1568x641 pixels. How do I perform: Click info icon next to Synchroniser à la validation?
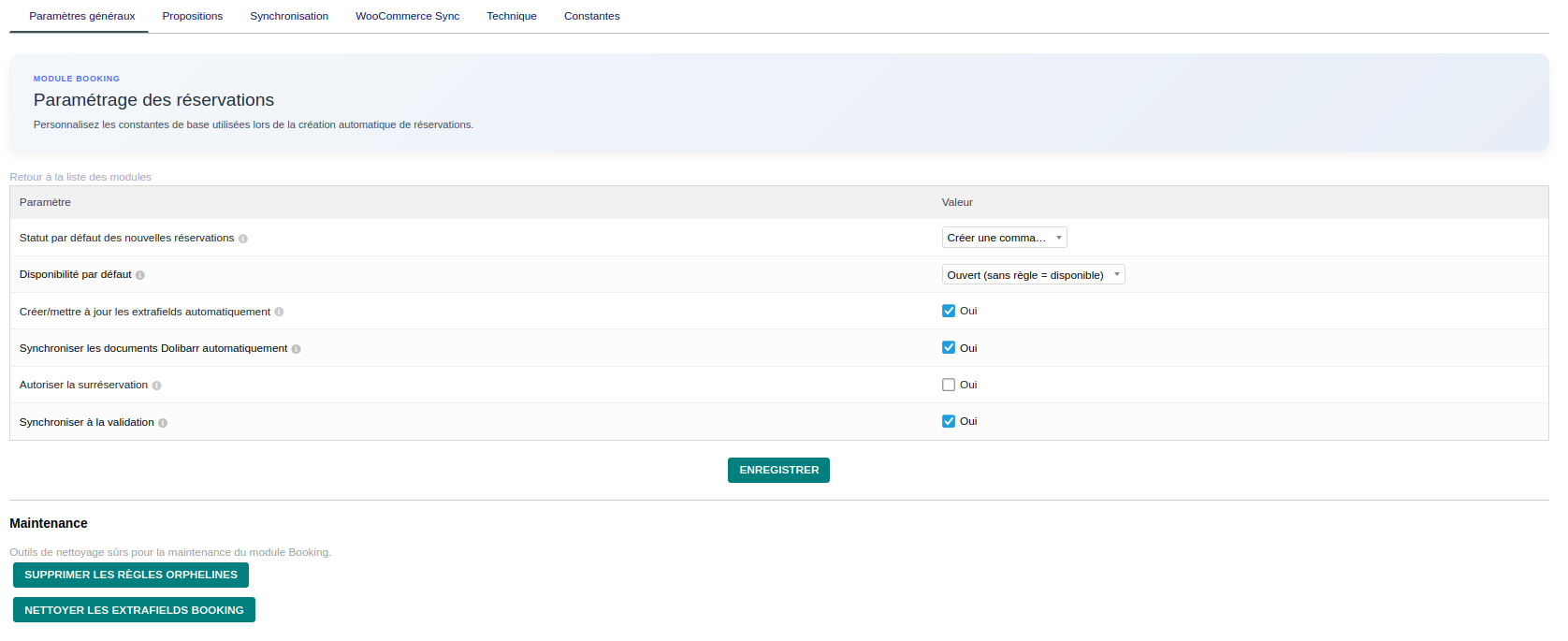click(163, 423)
